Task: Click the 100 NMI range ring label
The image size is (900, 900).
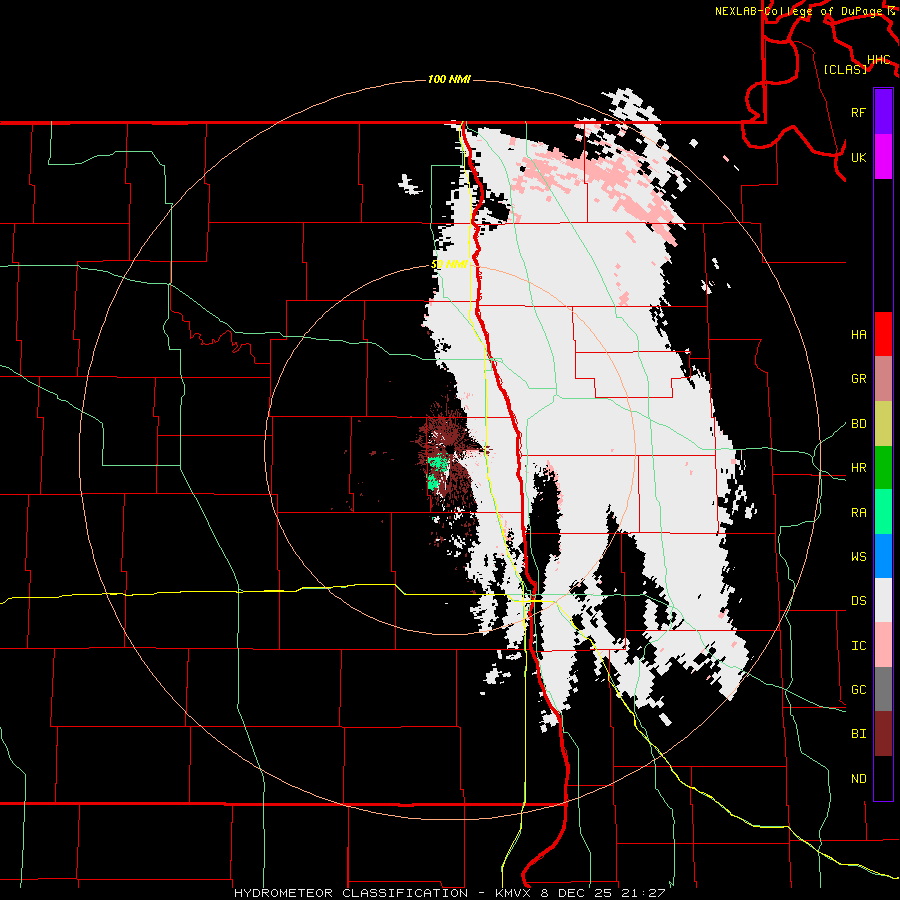Action: tap(449, 79)
